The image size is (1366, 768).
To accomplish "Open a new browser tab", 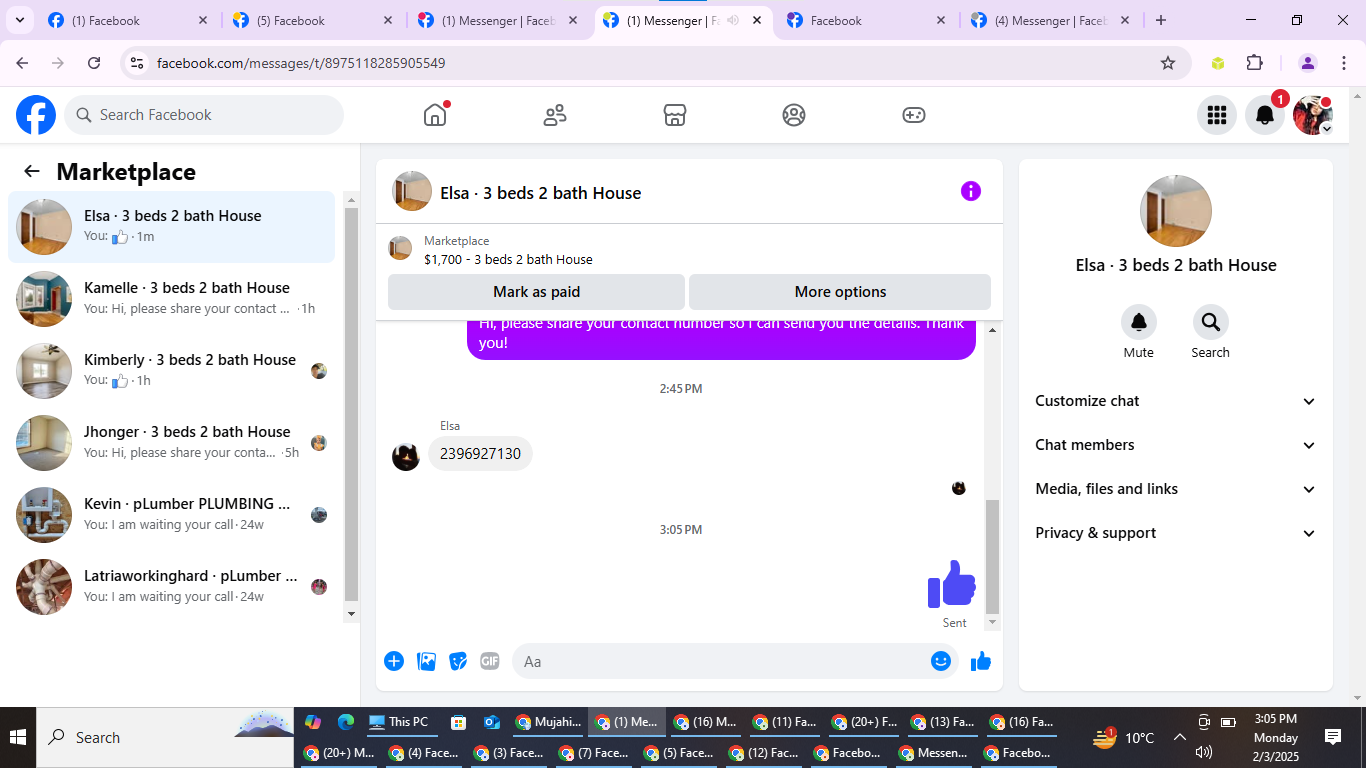I will [x=1160, y=20].
